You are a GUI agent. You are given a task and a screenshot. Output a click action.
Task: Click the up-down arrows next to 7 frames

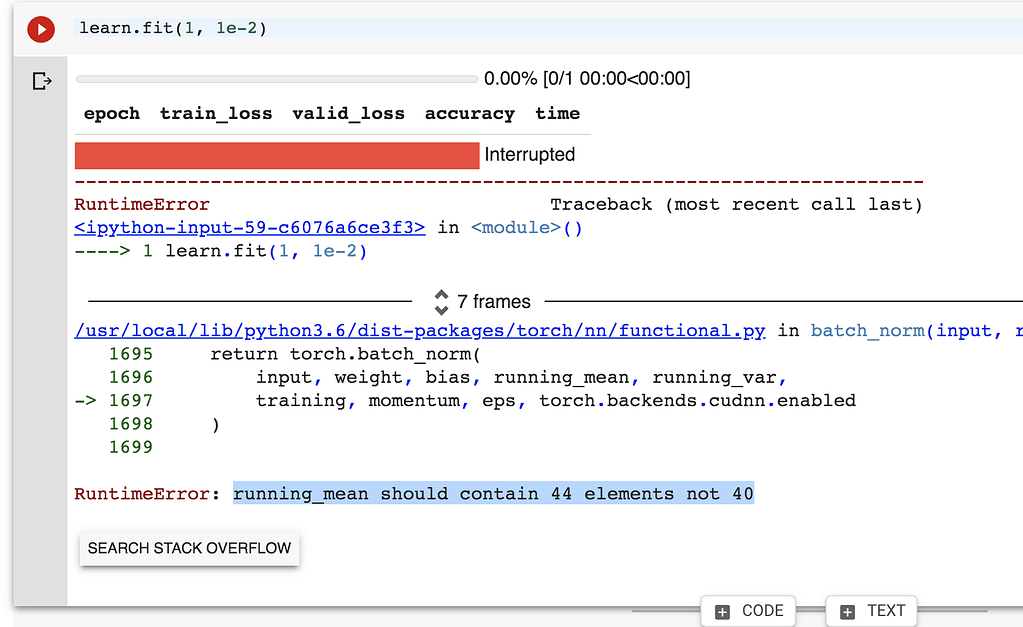[x=441, y=301]
